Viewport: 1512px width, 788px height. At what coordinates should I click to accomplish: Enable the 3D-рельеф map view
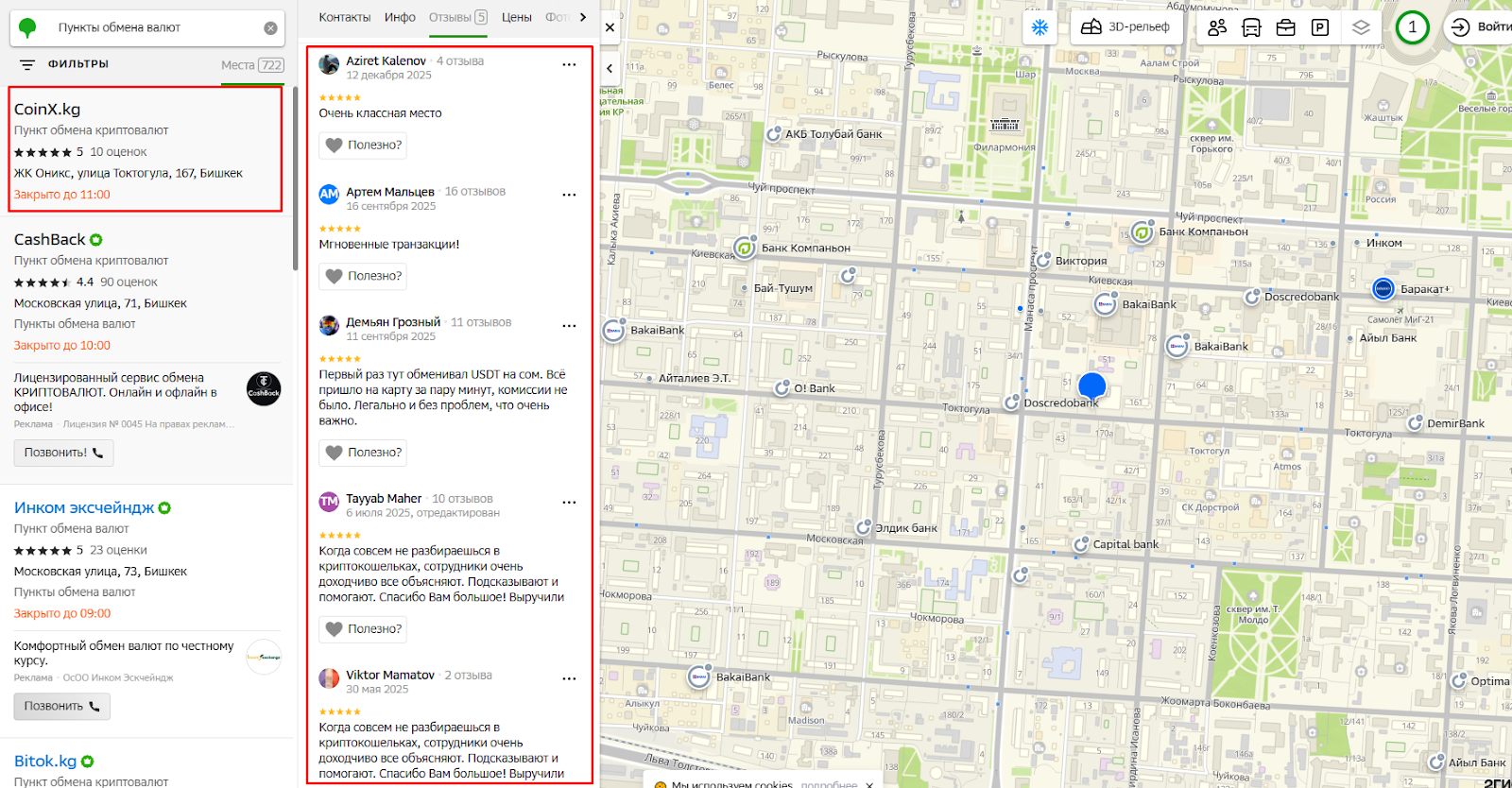(x=1125, y=27)
